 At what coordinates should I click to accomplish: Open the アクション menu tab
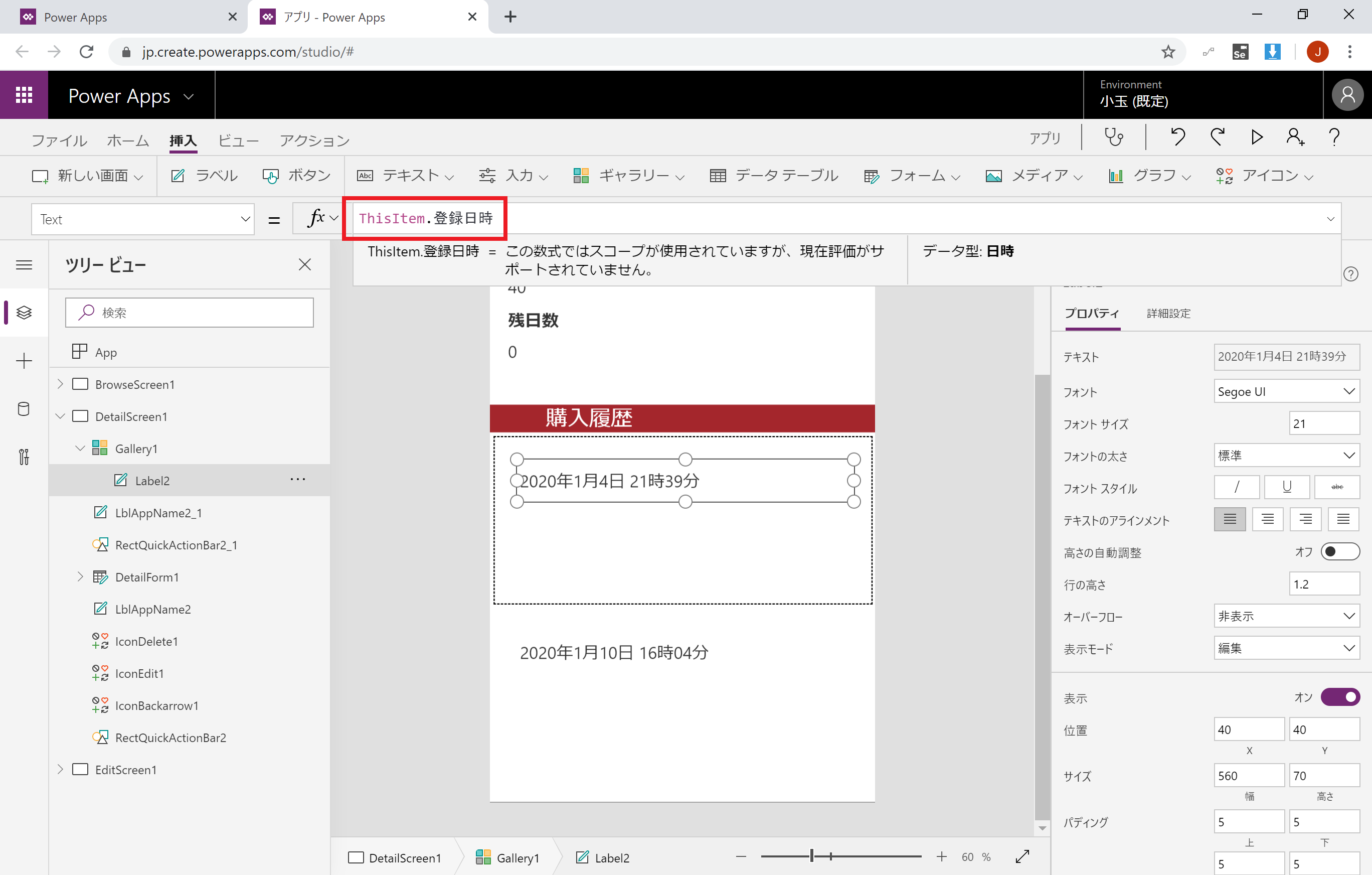coord(314,141)
